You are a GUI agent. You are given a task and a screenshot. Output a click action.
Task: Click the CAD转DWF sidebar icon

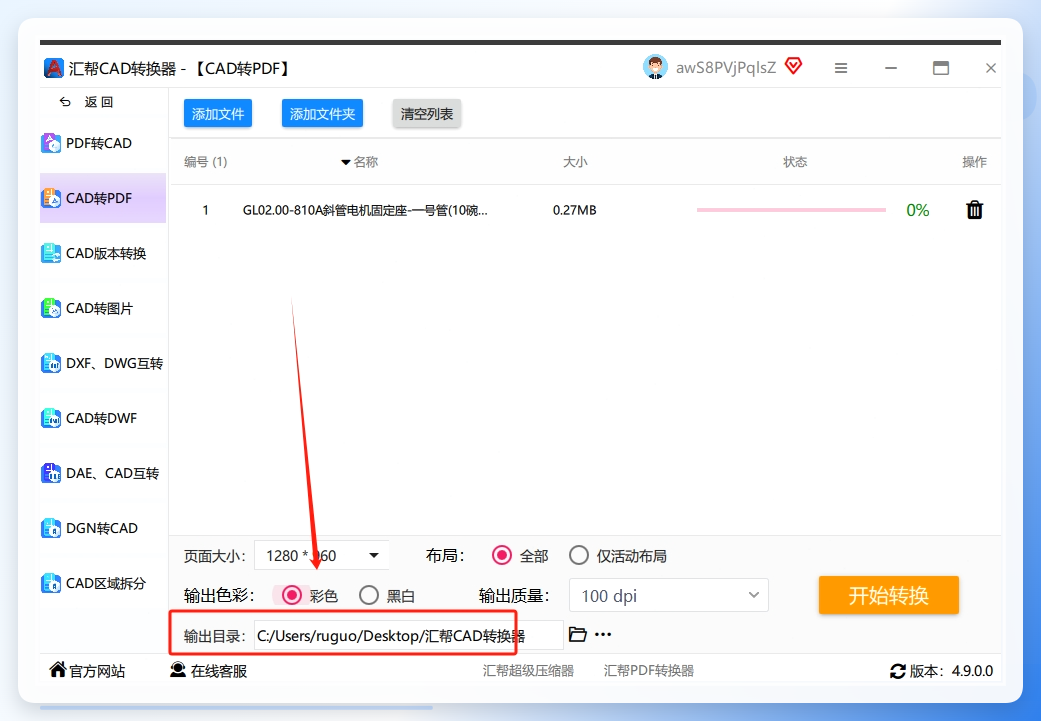51,418
